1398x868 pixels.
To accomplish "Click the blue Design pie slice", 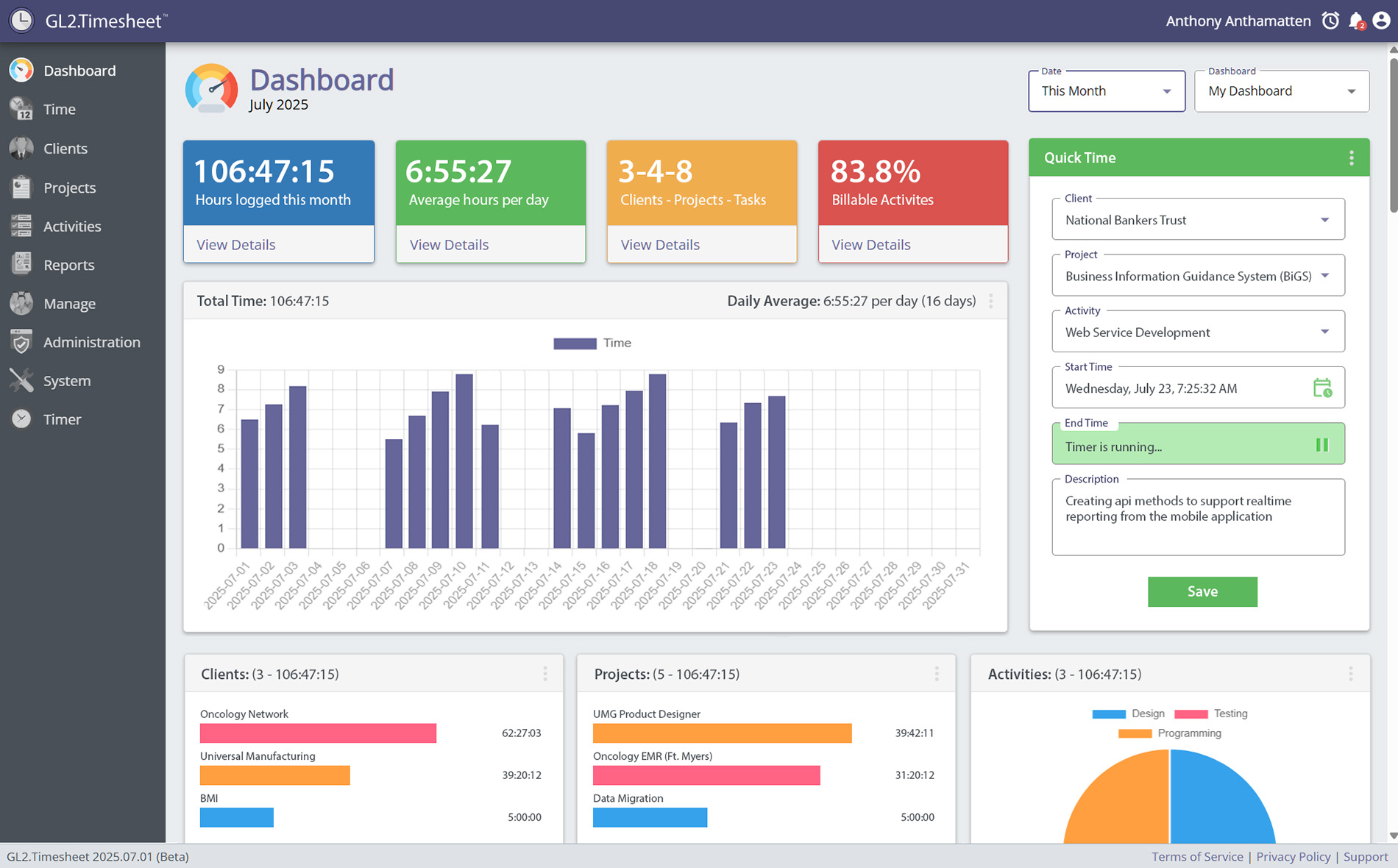I will 1221,797.
